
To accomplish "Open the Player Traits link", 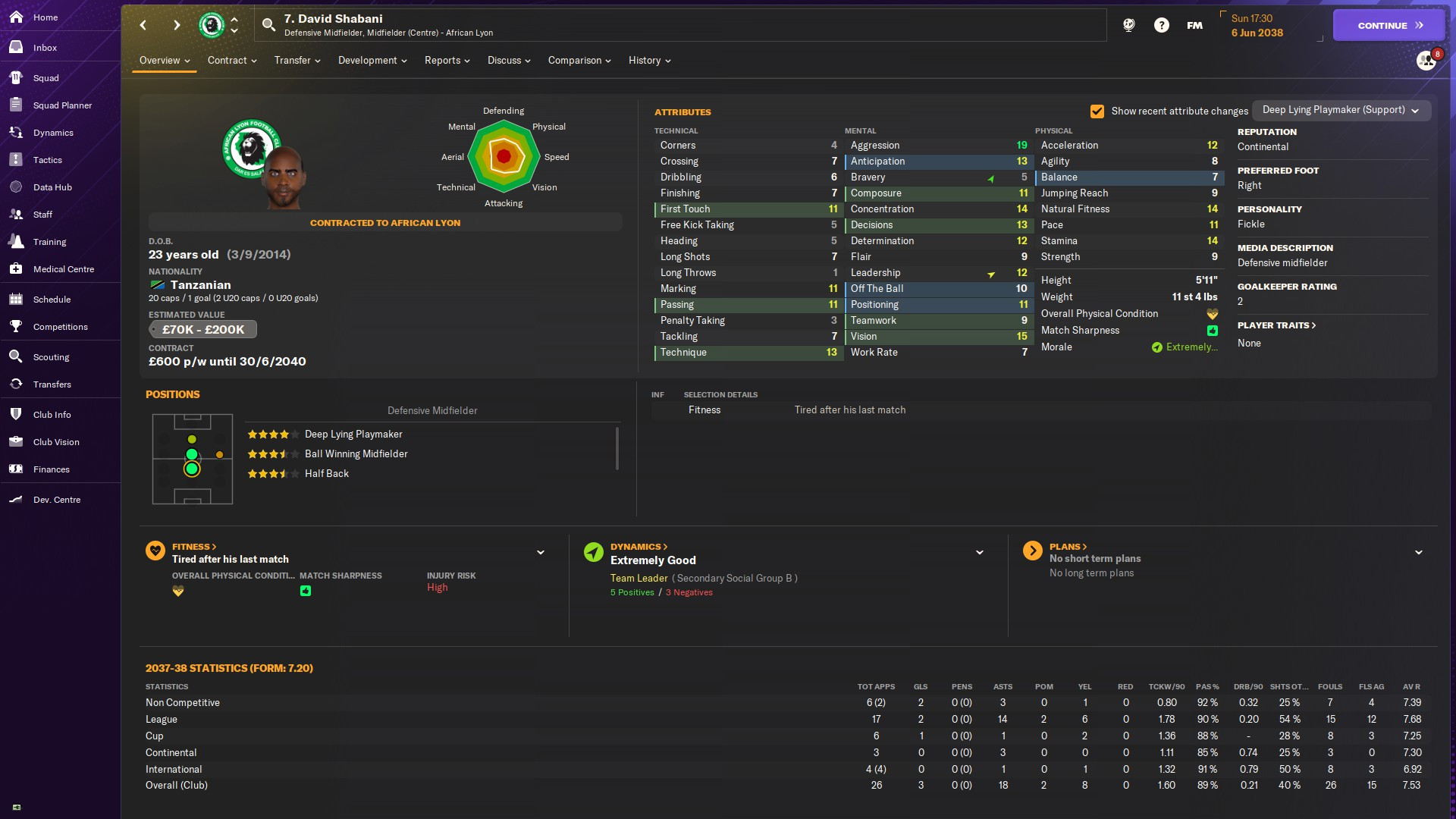I will (x=1276, y=325).
